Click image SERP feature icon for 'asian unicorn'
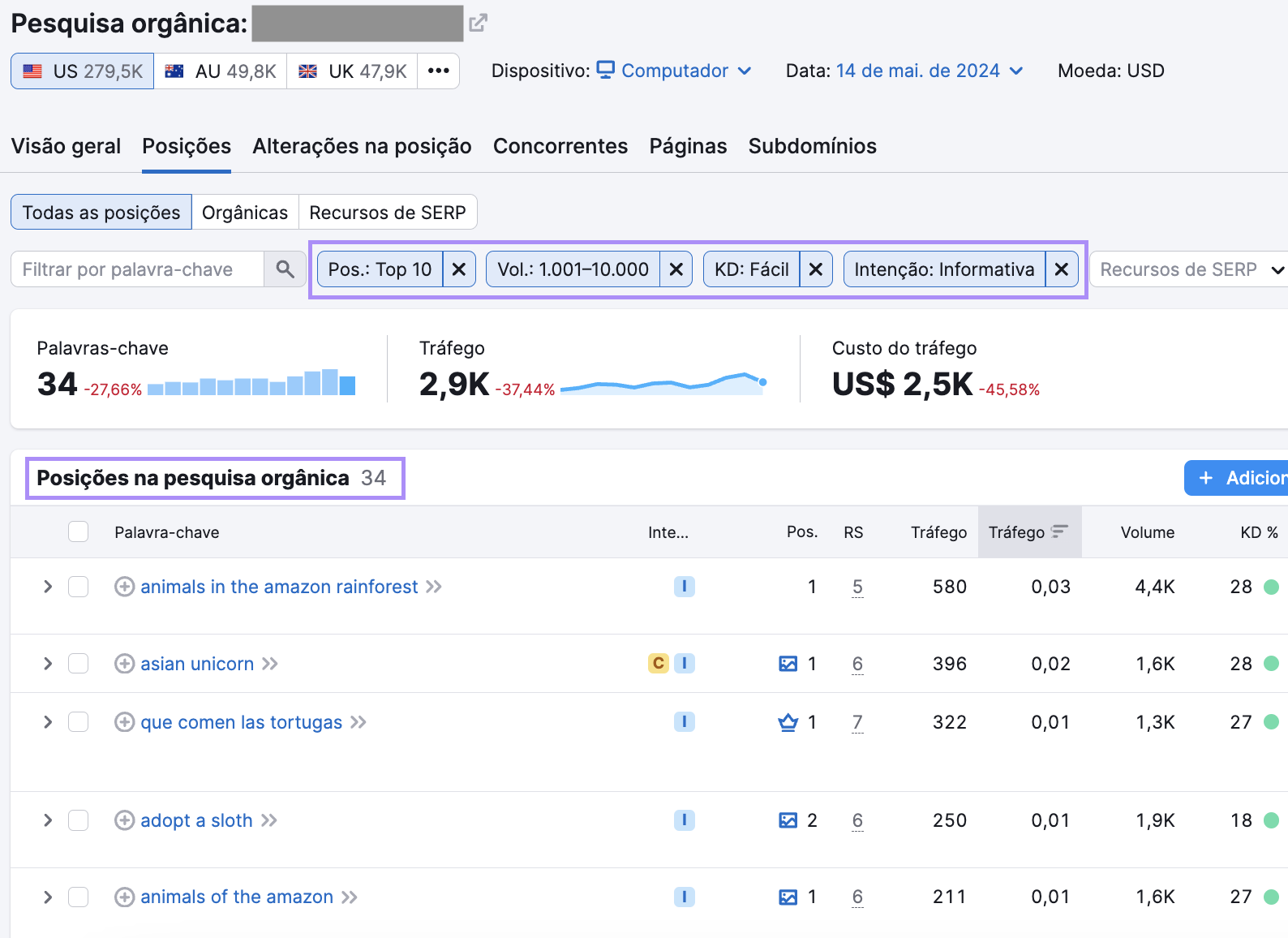This screenshot has width=1288, height=938. coord(788,664)
